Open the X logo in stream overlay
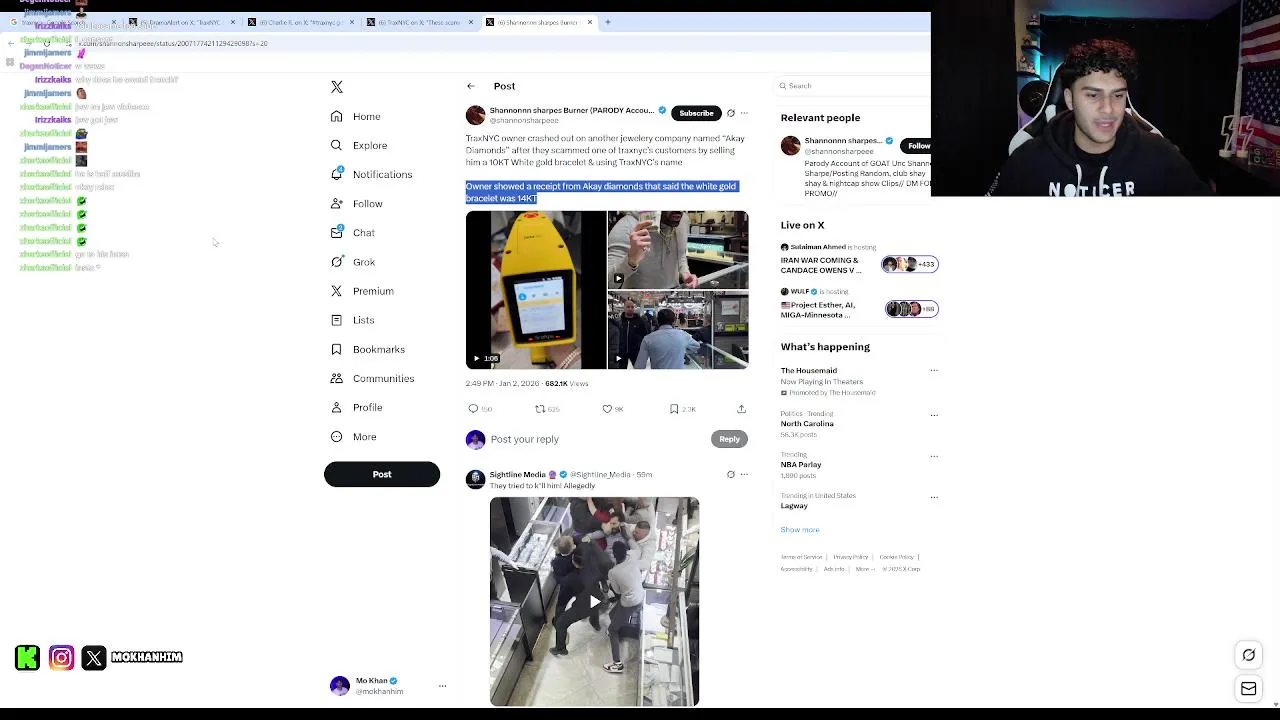The width and height of the screenshot is (1280, 720). coord(94,657)
